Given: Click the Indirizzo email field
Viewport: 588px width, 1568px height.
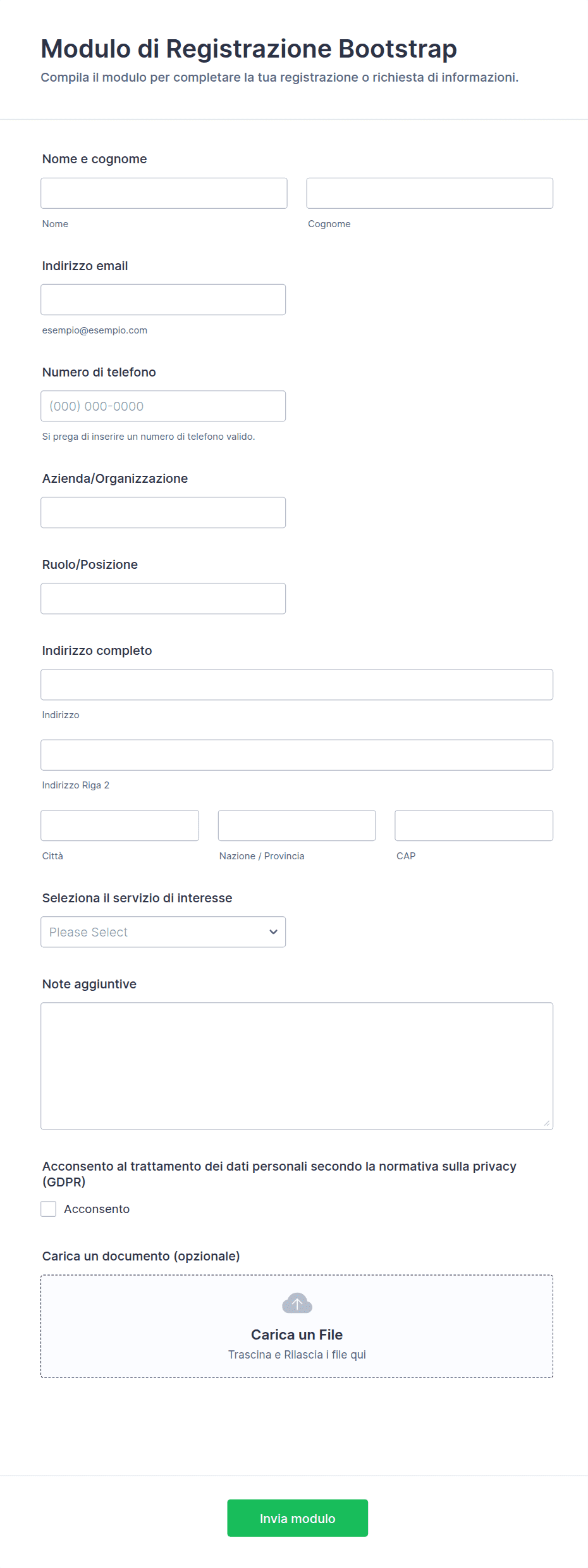Looking at the screenshot, I should pyautogui.click(x=163, y=299).
